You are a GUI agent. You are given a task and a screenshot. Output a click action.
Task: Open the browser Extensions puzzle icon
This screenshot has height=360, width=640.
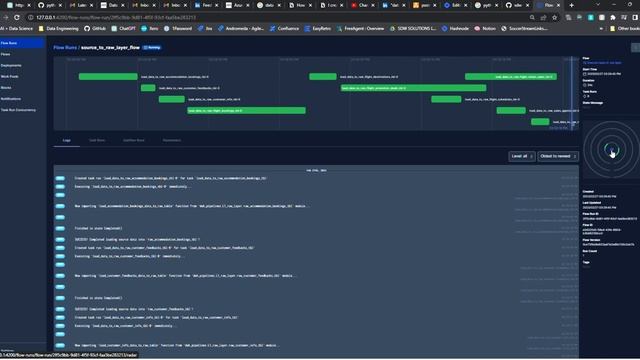click(613, 18)
